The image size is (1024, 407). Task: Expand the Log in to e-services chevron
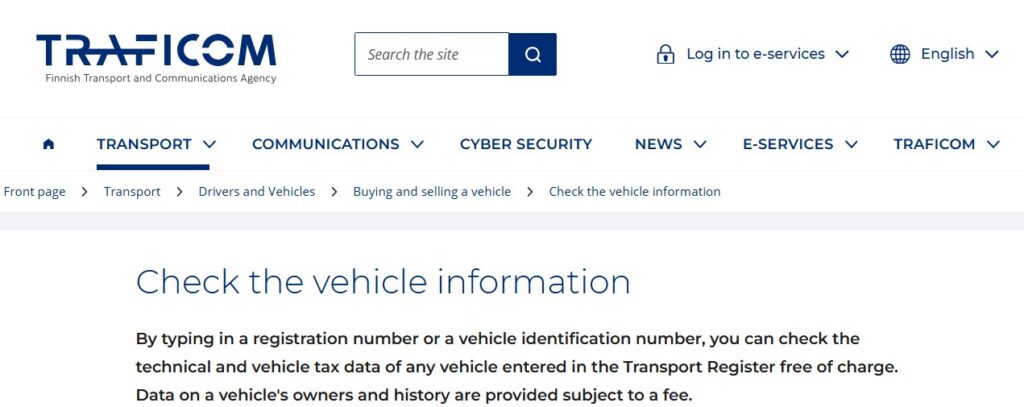coord(842,54)
